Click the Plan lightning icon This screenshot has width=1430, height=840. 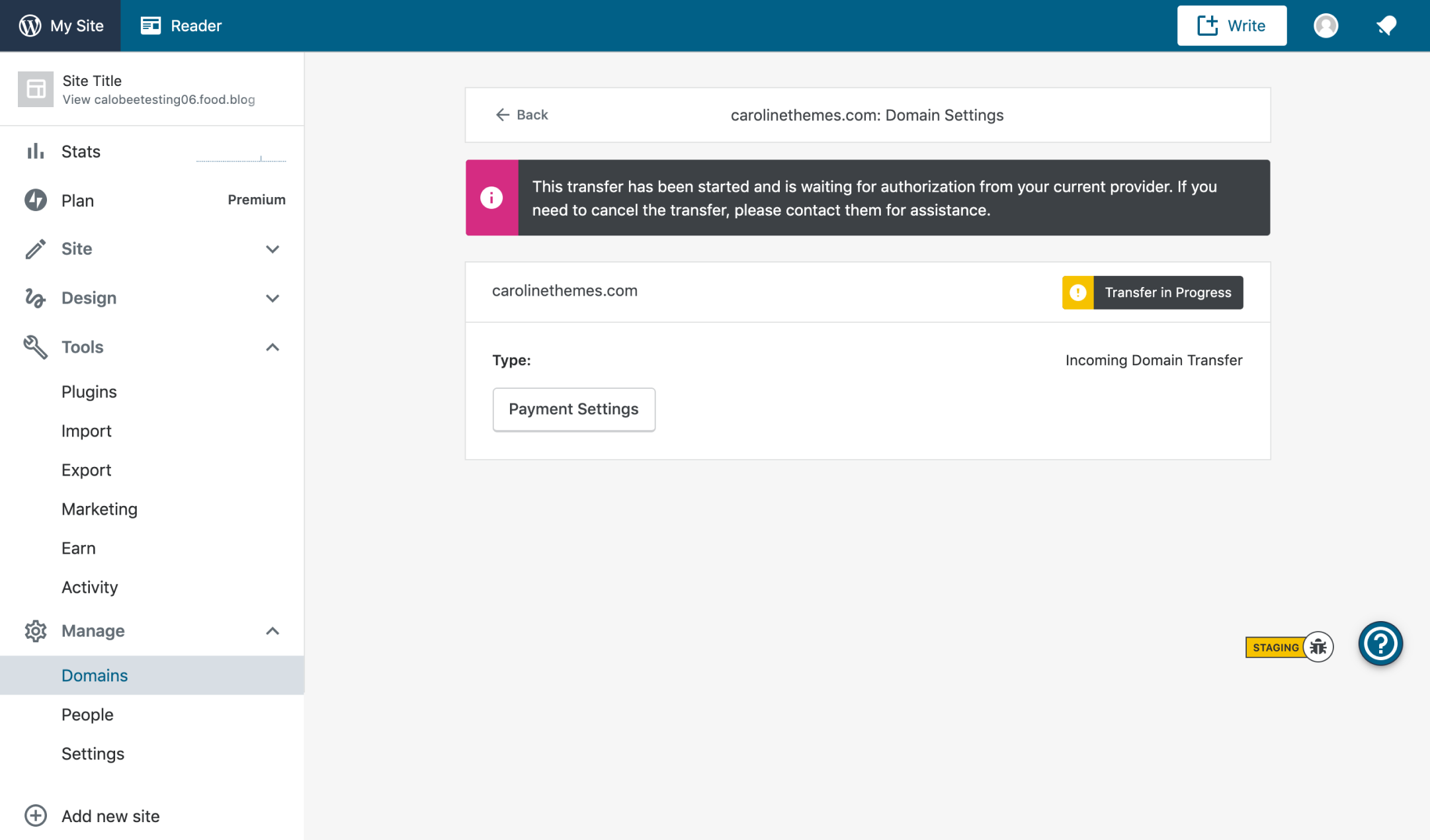click(36, 200)
